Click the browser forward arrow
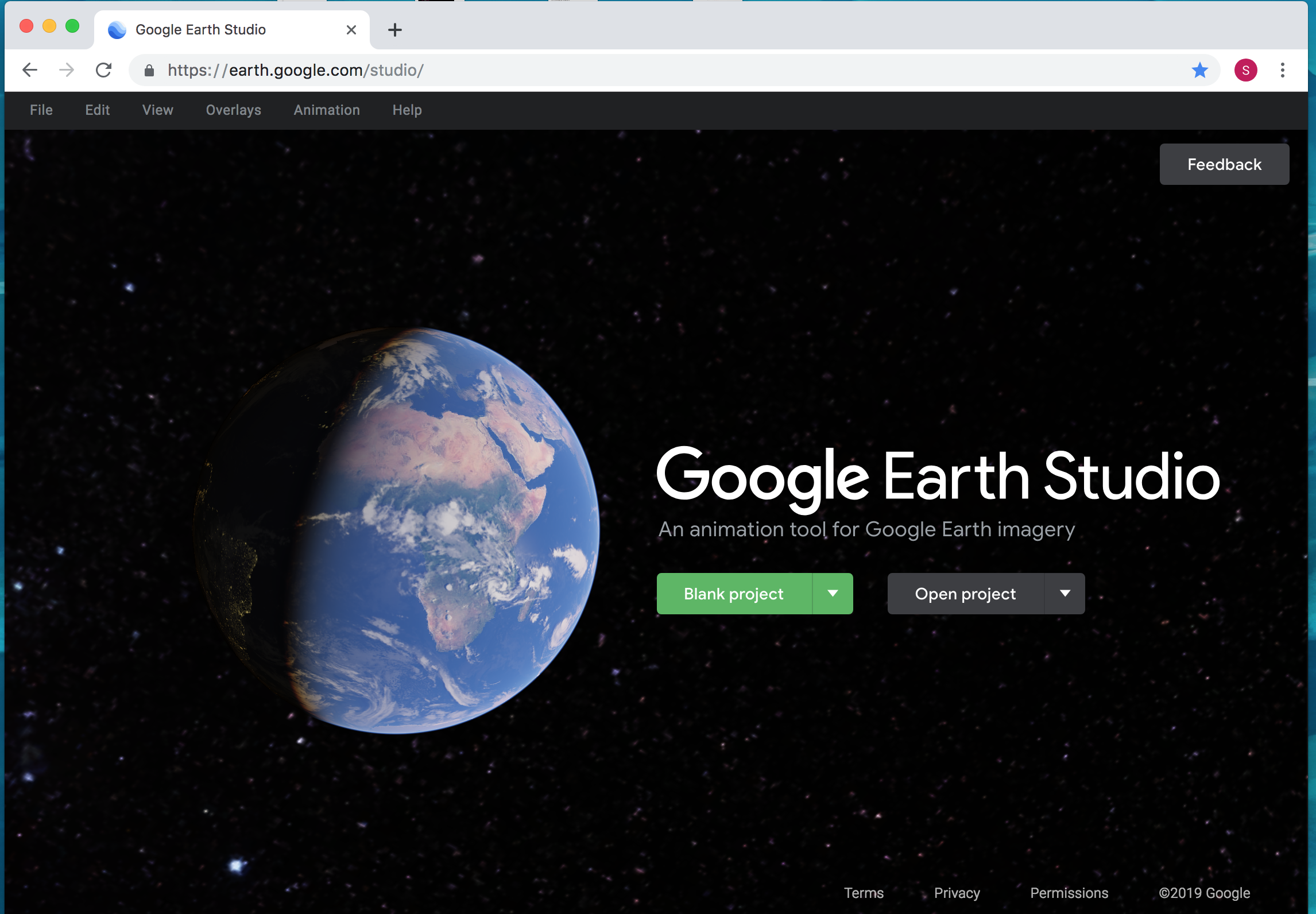This screenshot has width=1316, height=914. (x=67, y=70)
